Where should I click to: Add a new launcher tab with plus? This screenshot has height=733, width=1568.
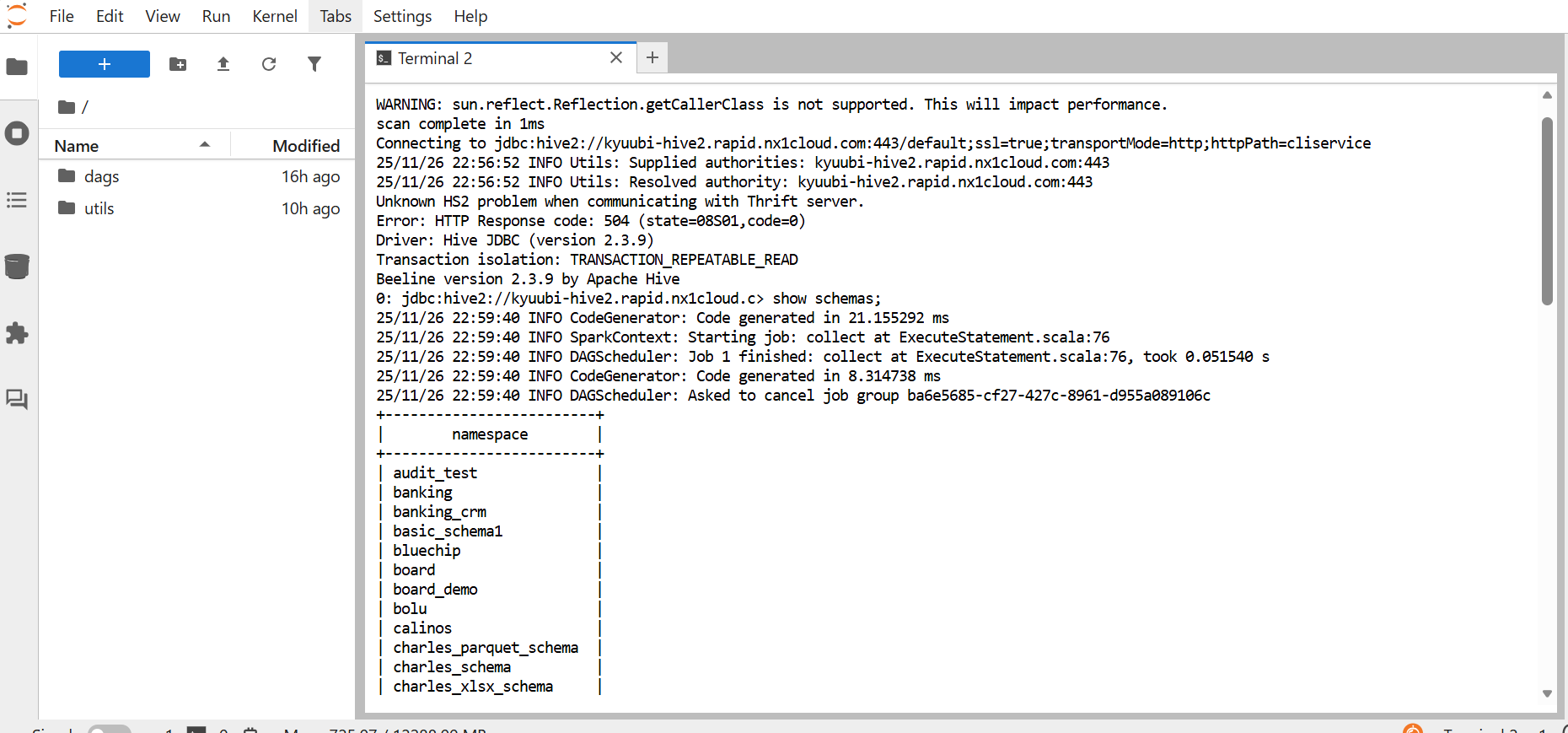coord(652,57)
